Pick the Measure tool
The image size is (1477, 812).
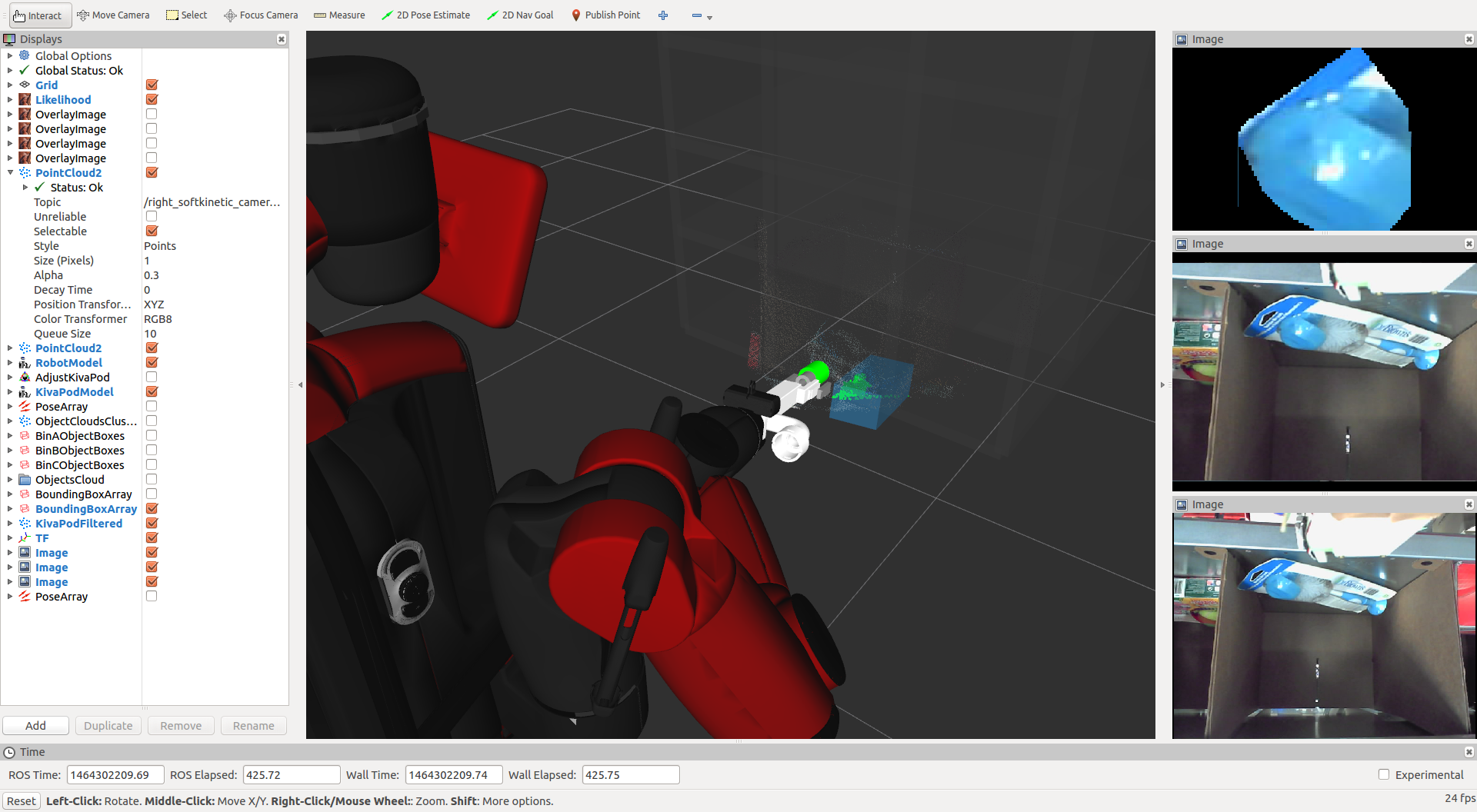[x=339, y=15]
